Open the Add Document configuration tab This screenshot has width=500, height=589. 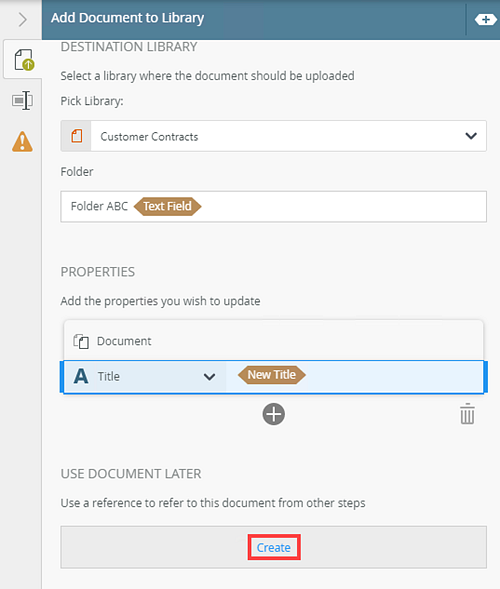24,60
